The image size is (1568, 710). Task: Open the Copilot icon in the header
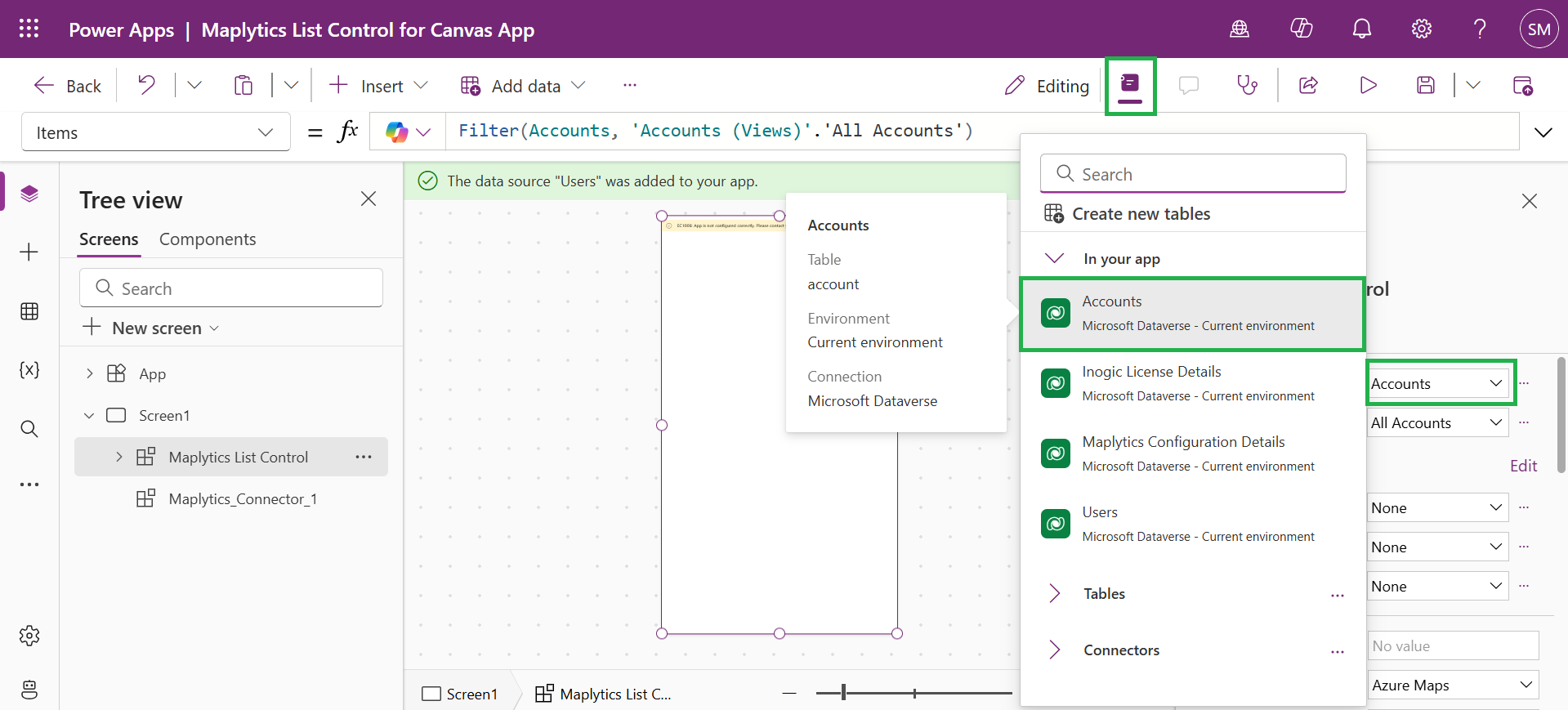[1301, 29]
